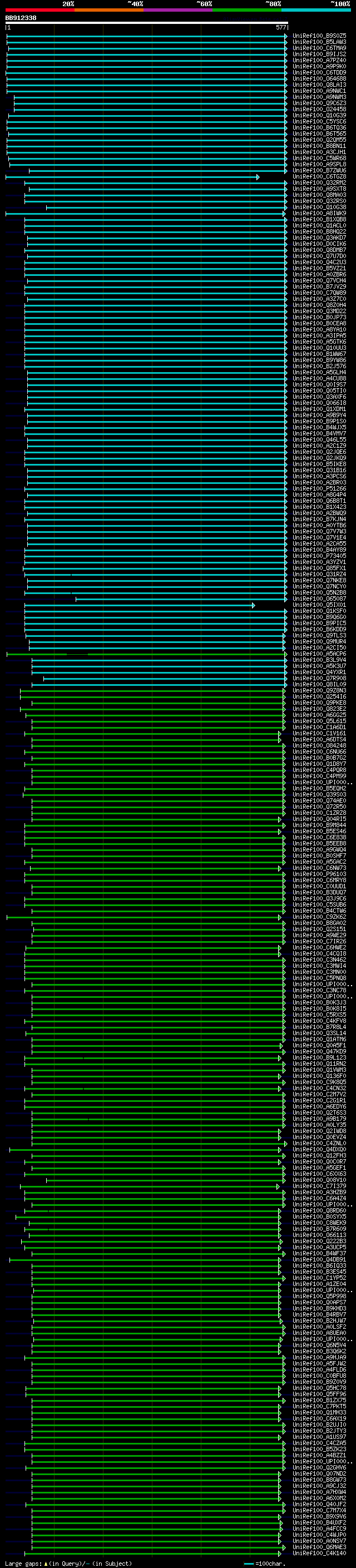
Task: Click label UniRef100_Q10G39
Action: pos(319,116)
